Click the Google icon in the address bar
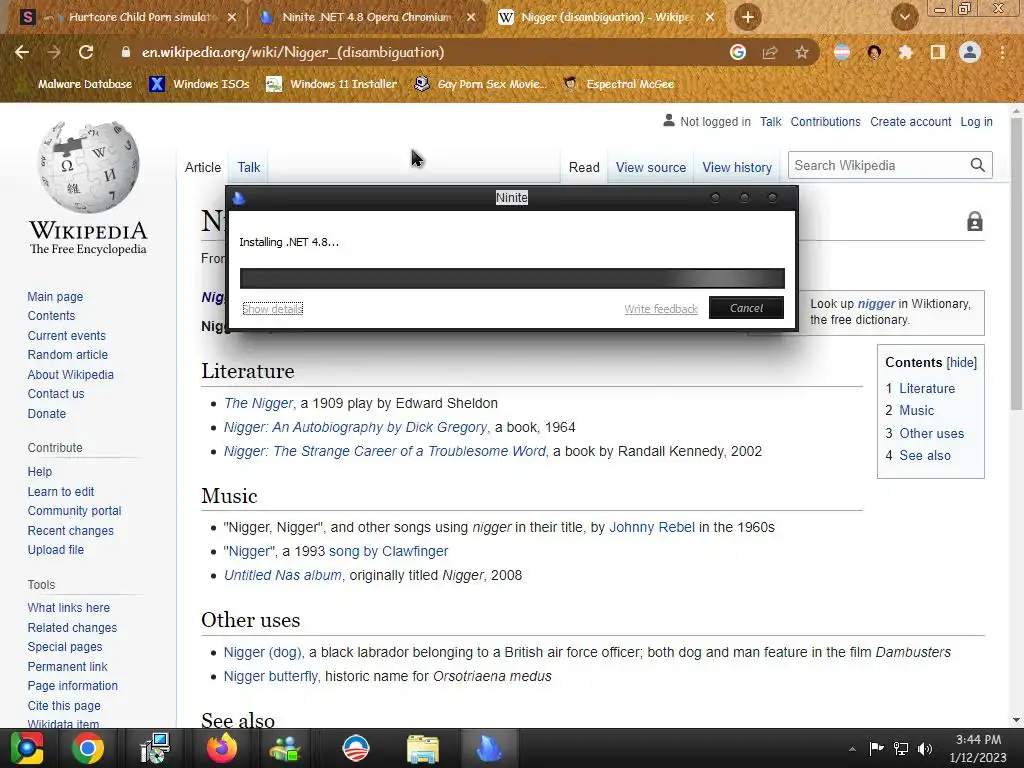The width and height of the screenshot is (1024, 768). [x=738, y=52]
